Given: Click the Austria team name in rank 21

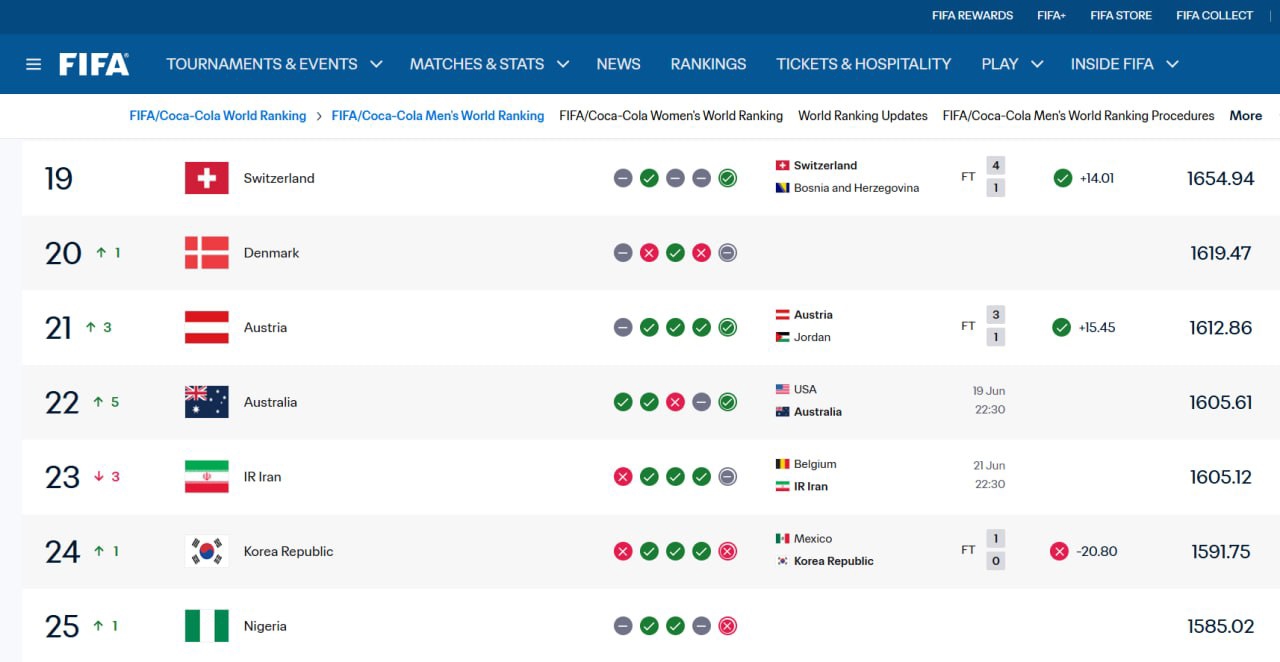Looking at the screenshot, I should point(265,327).
